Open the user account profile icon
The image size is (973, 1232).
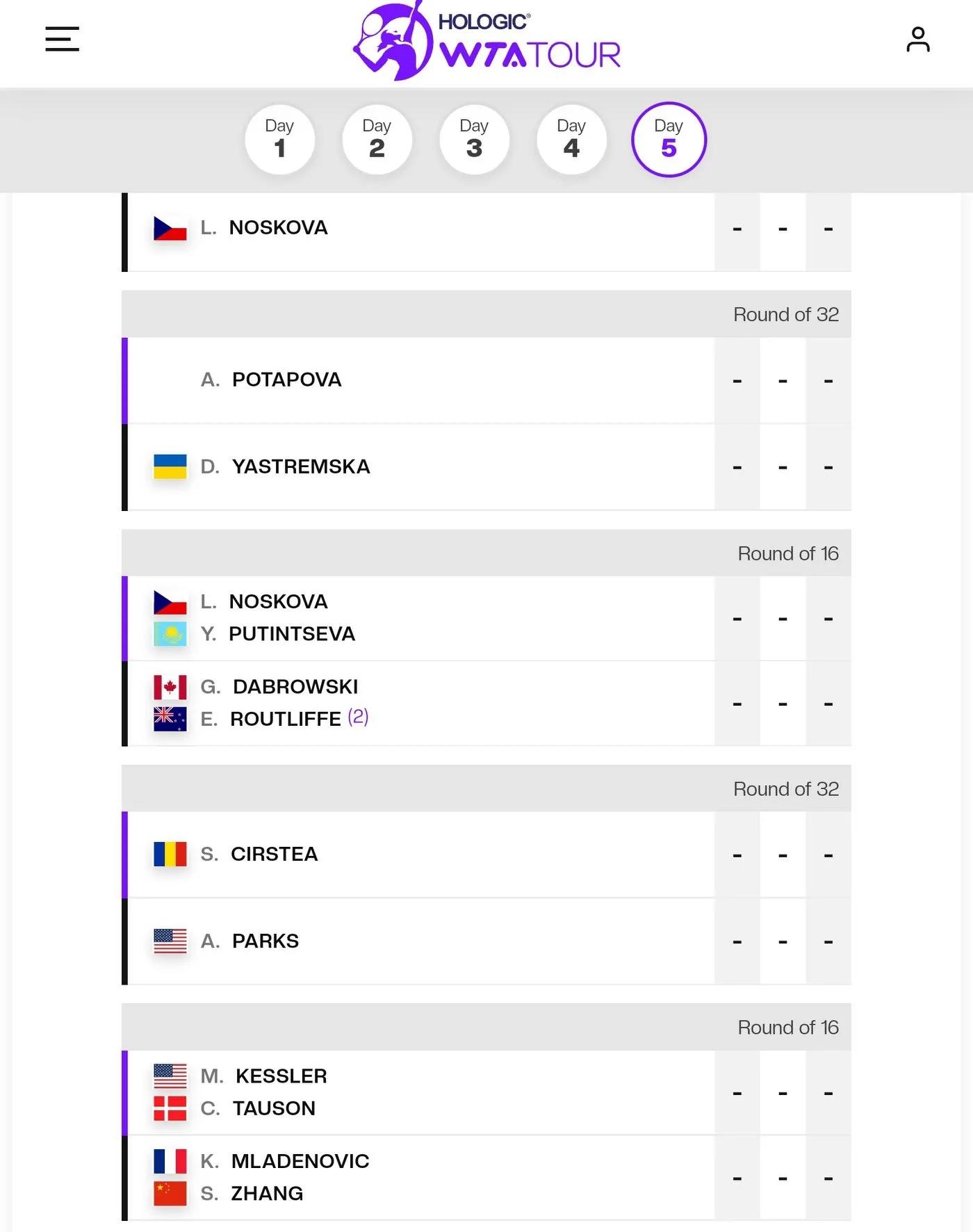tap(917, 39)
